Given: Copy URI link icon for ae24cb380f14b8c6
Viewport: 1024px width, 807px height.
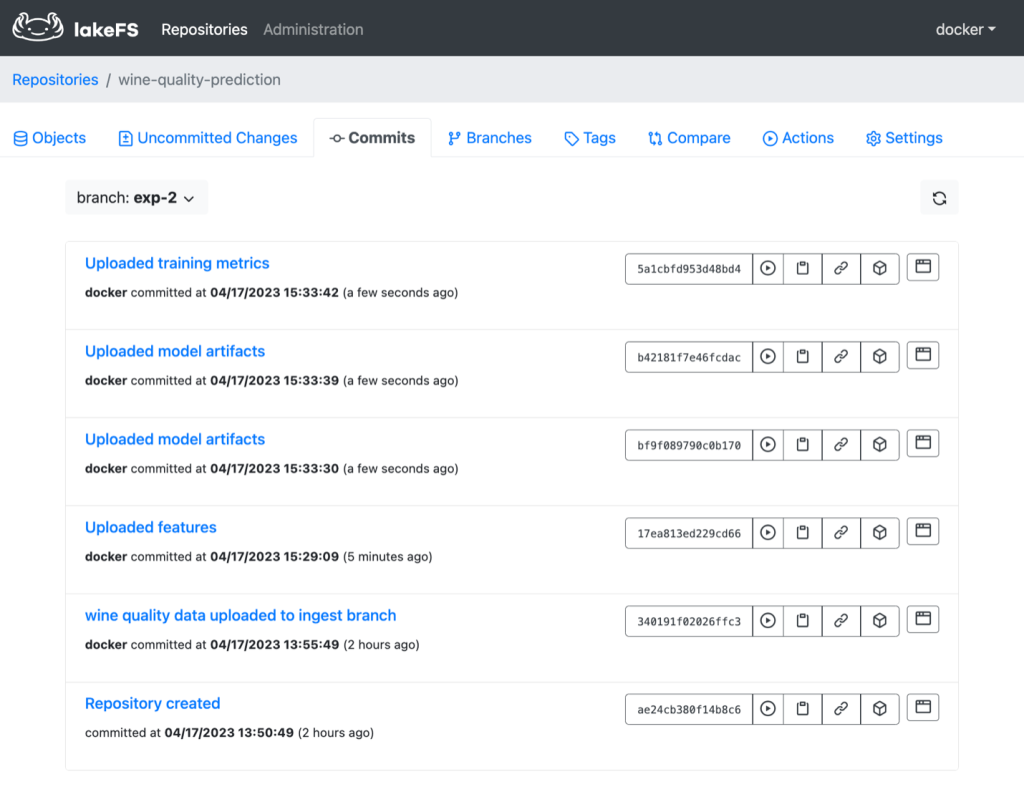Looking at the screenshot, I should coord(841,709).
